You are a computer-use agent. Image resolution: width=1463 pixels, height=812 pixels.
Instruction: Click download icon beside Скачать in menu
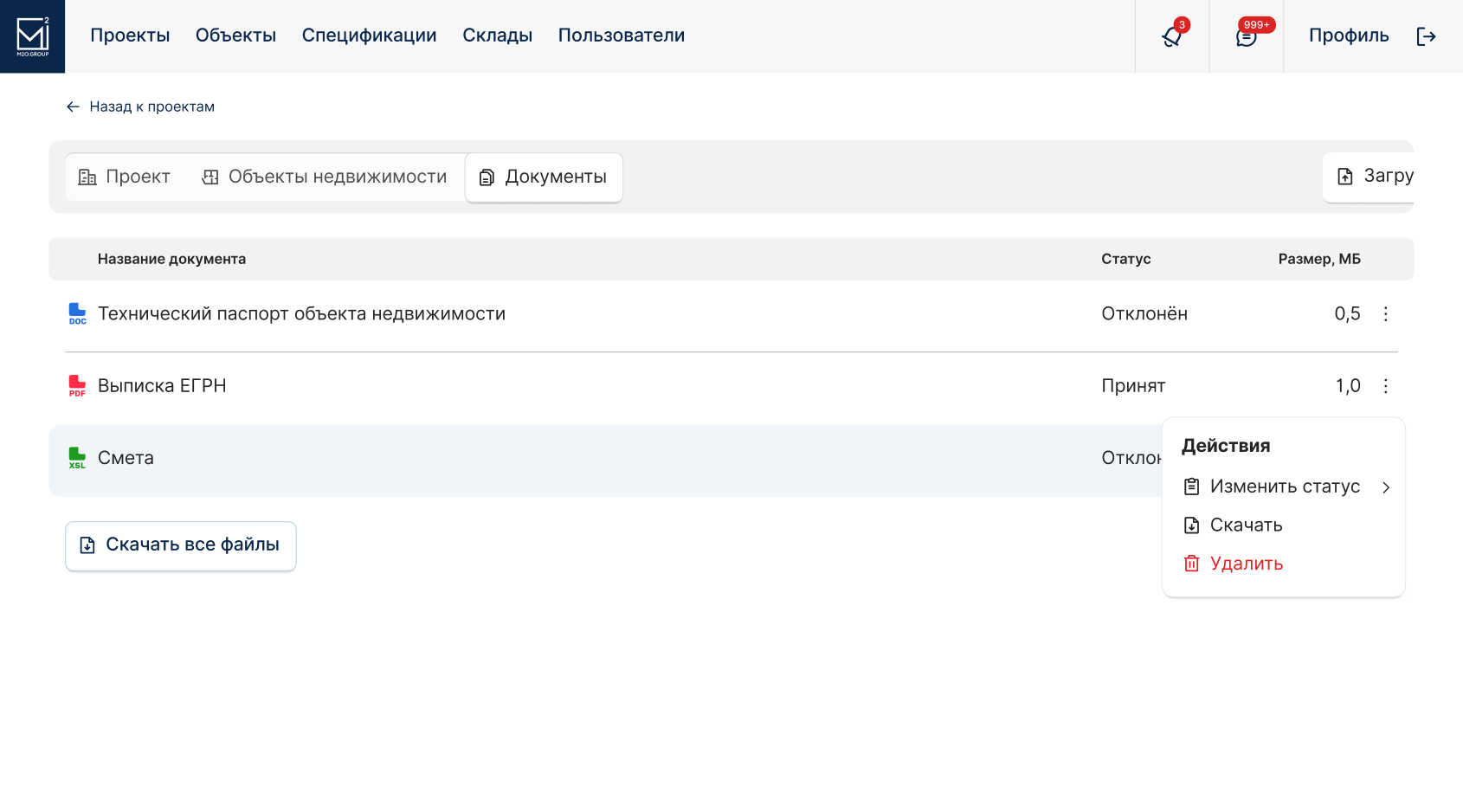(1191, 525)
